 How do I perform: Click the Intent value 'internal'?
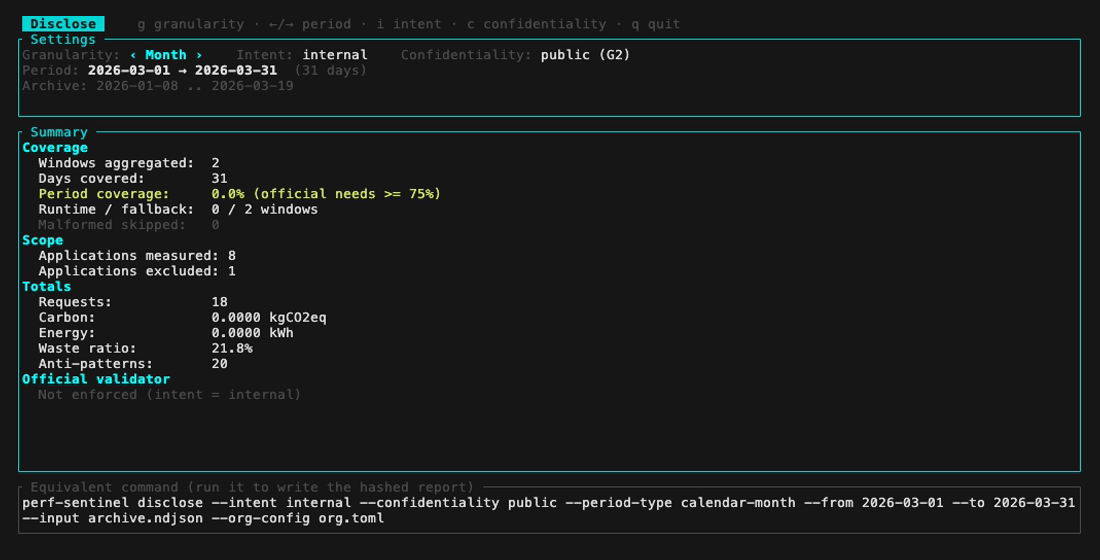[x=335, y=55]
